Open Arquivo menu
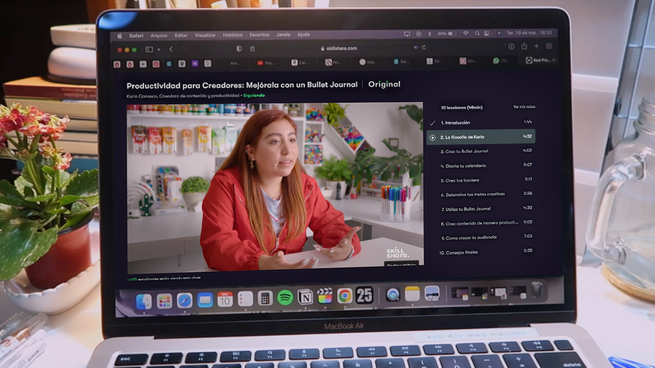 [159, 36]
